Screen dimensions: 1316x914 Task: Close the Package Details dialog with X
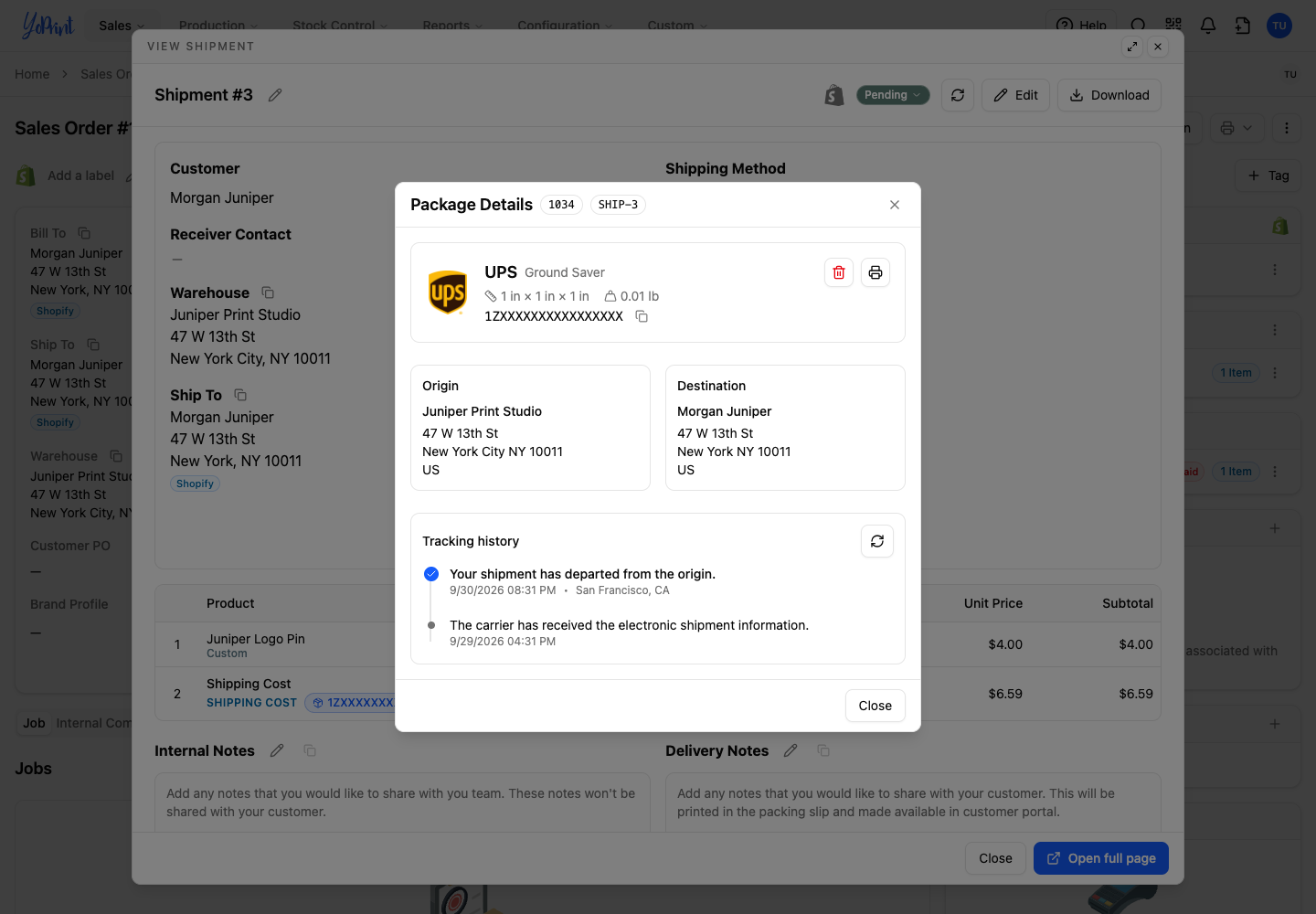pos(895,205)
